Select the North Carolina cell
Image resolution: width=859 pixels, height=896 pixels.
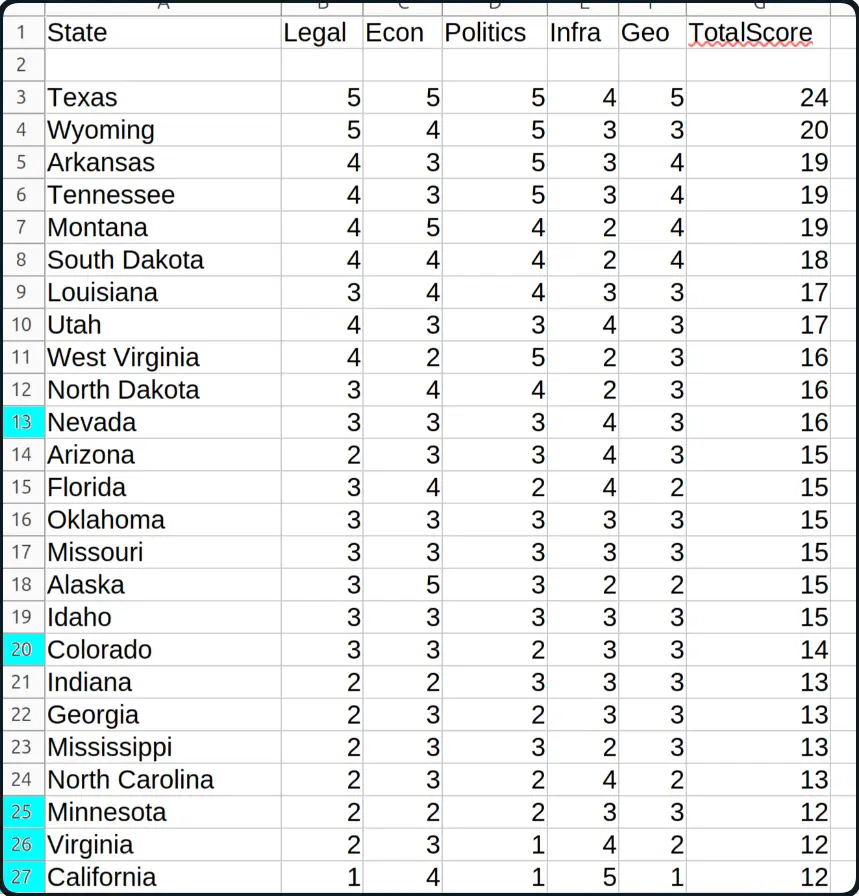(x=163, y=780)
